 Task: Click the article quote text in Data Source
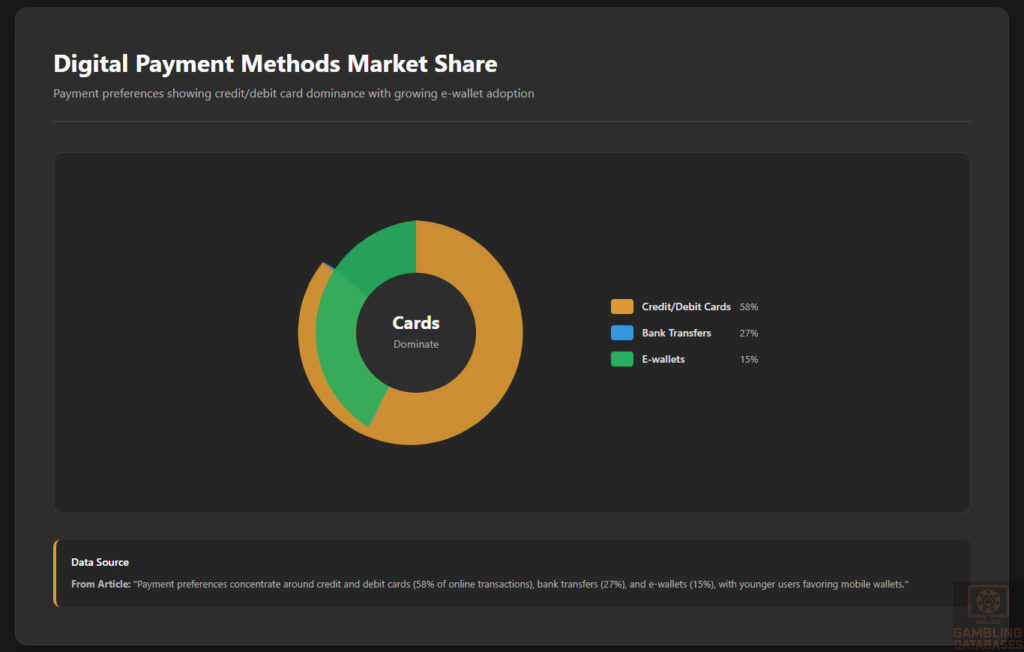tap(520, 583)
